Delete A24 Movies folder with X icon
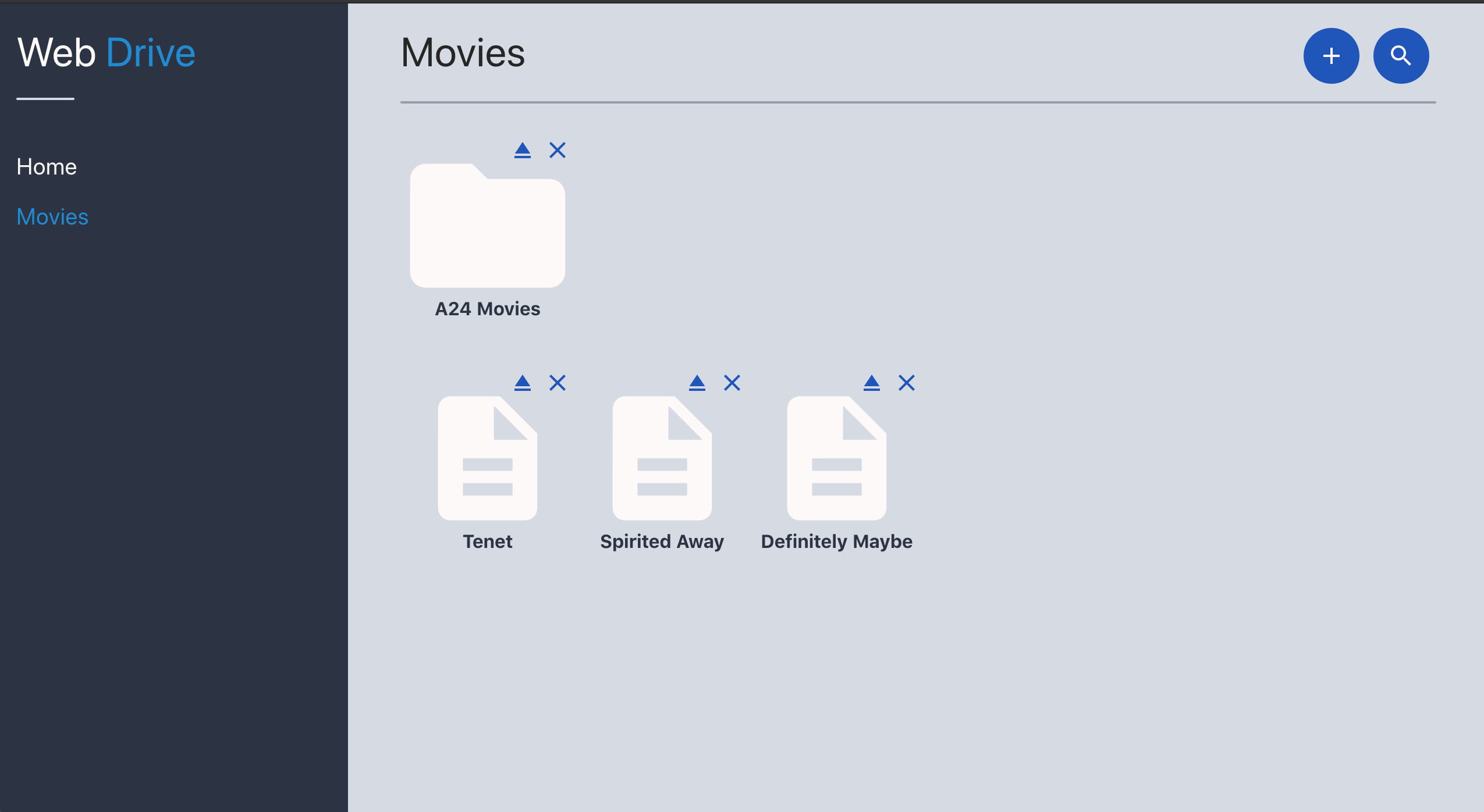This screenshot has height=812, width=1484. point(558,150)
